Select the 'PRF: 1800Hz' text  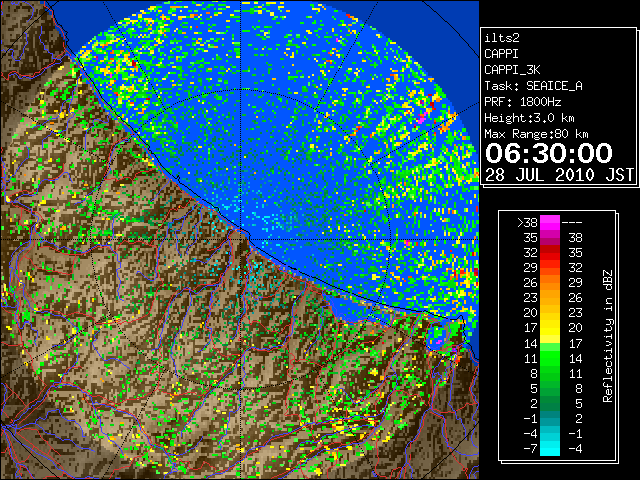click(x=522, y=102)
